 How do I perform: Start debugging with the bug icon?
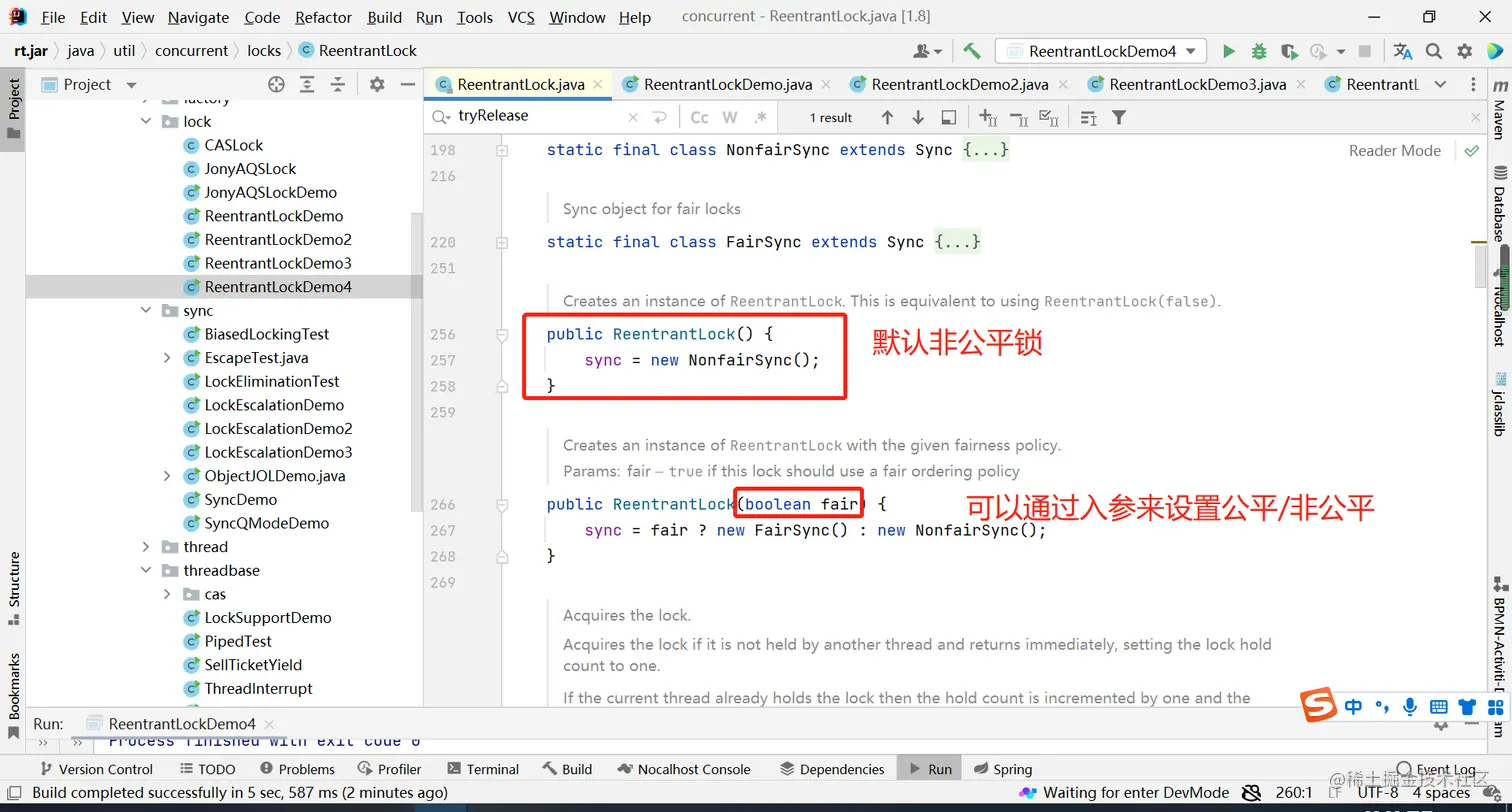(1259, 51)
